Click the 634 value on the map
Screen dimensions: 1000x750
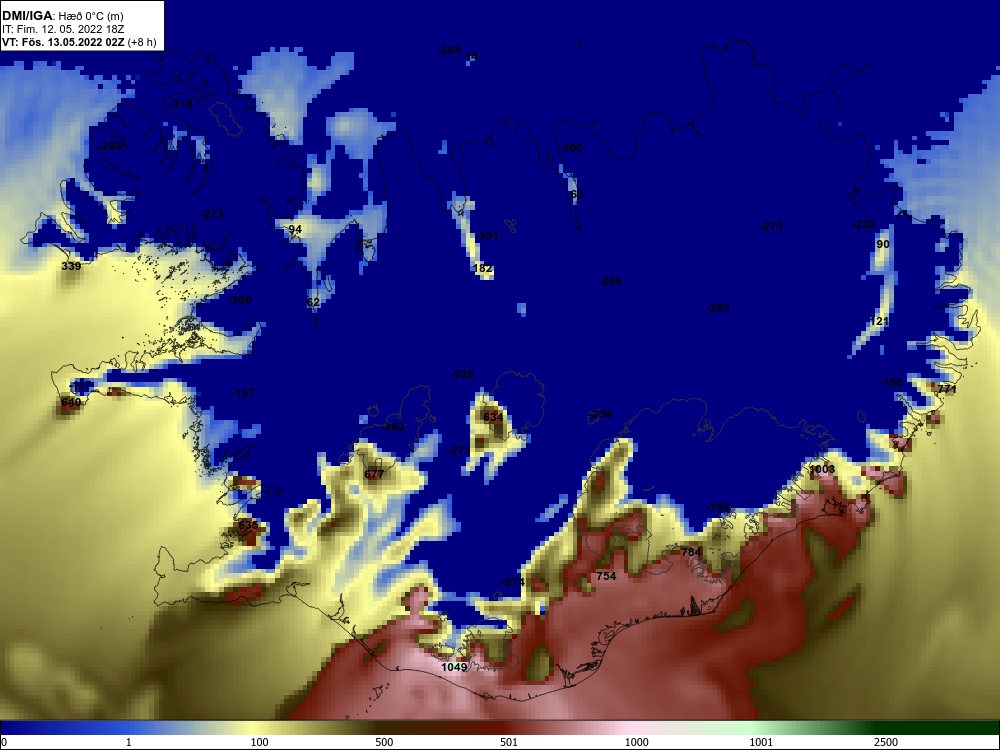[x=493, y=418]
